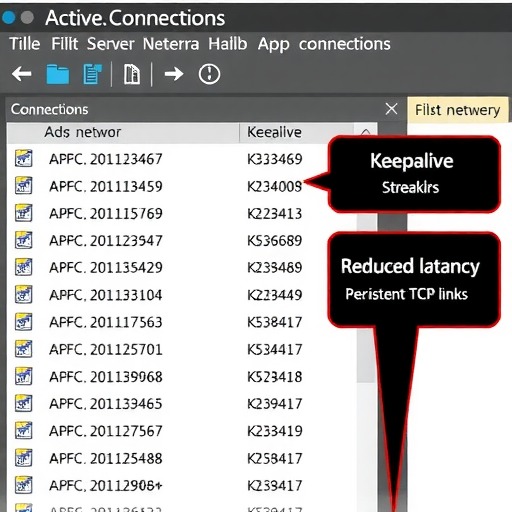This screenshot has height=512, width=512.
Task: Click the back arrow toolbar icon
Action: pos(22,74)
